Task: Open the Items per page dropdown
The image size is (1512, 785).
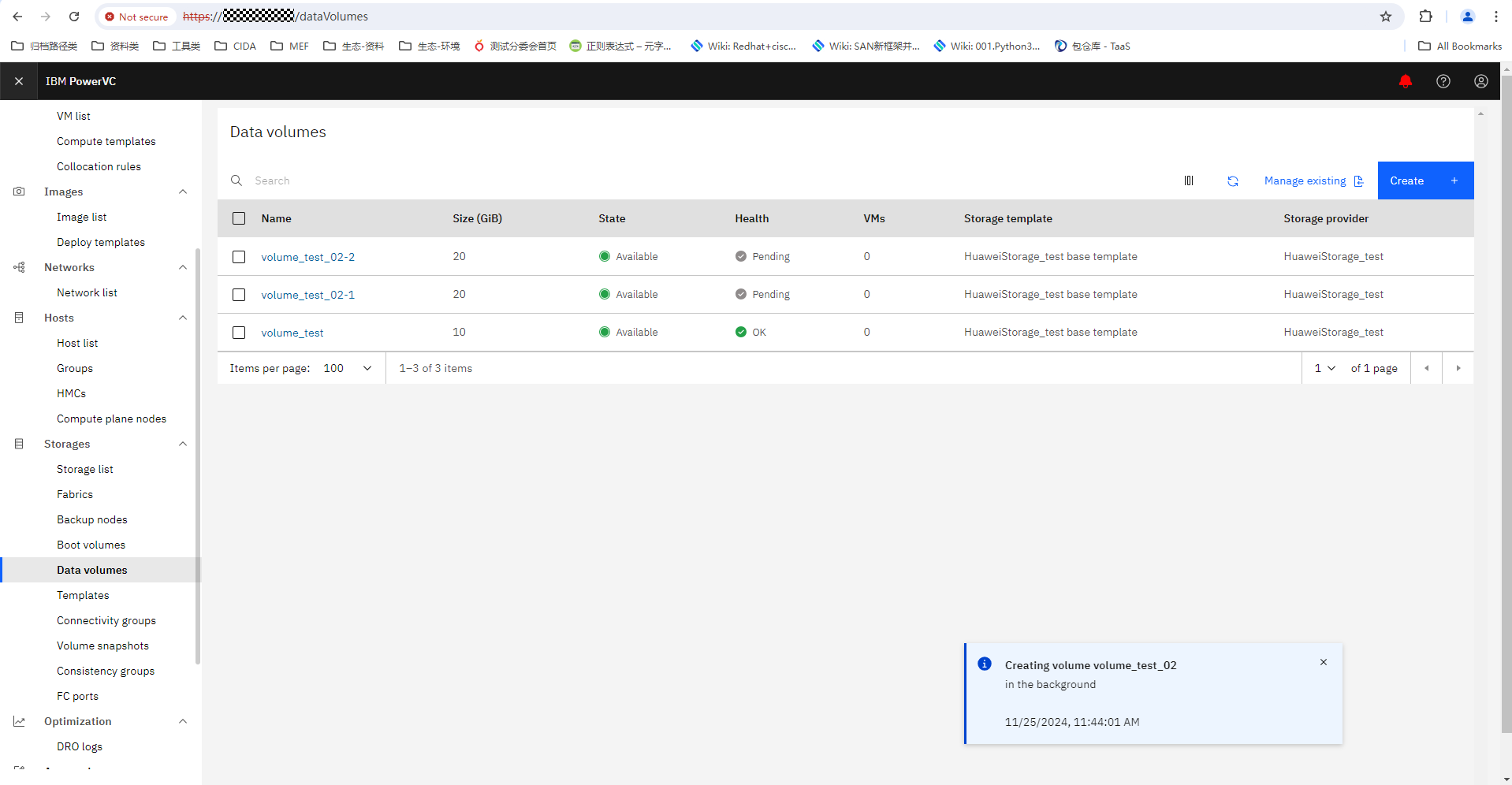Action: [x=348, y=368]
